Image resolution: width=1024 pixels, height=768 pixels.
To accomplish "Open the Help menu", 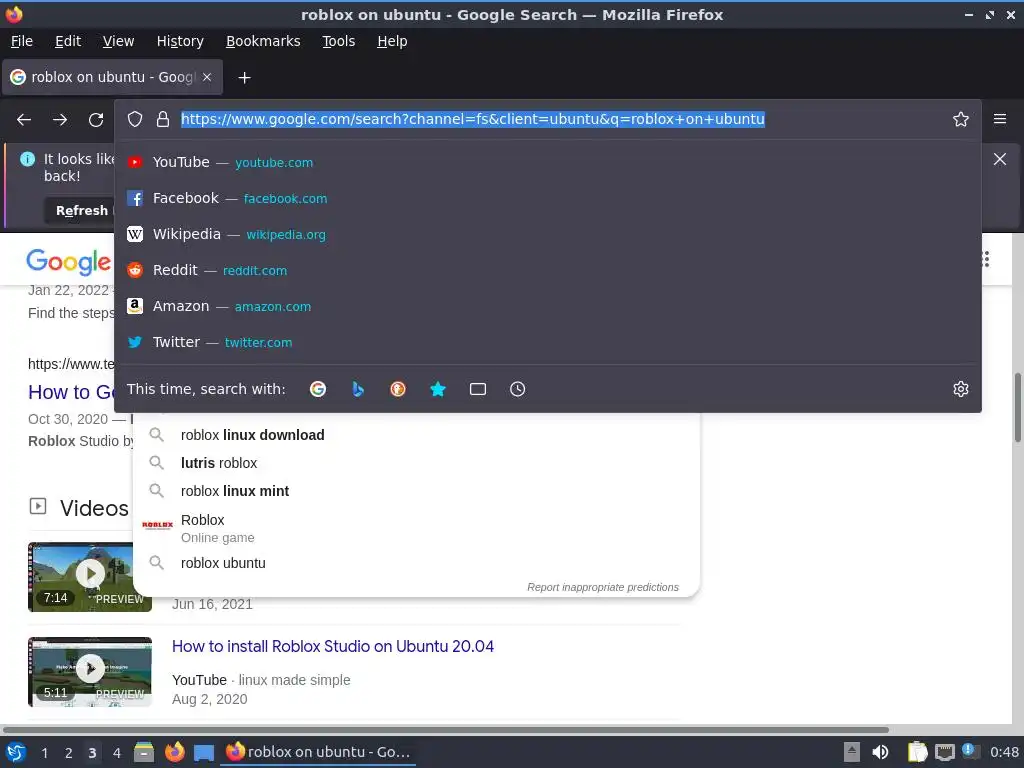I will pos(392,41).
